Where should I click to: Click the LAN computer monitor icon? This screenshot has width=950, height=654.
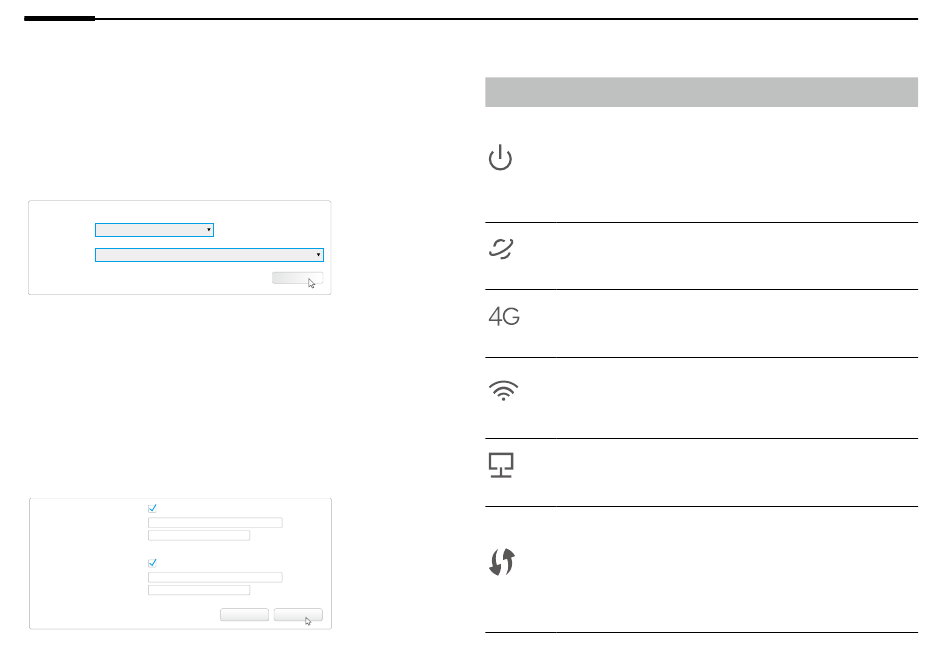pyautogui.click(x=501, y=465)
